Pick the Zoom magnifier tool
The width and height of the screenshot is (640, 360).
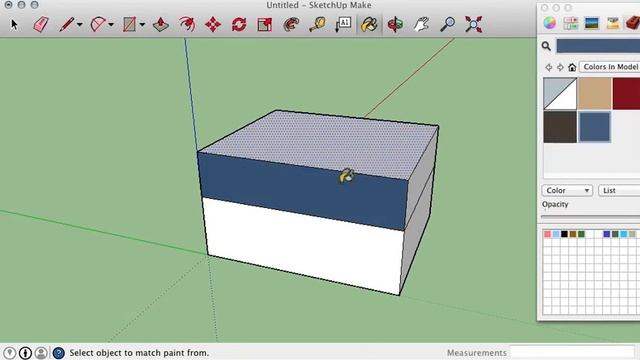(x=447, y=24)
